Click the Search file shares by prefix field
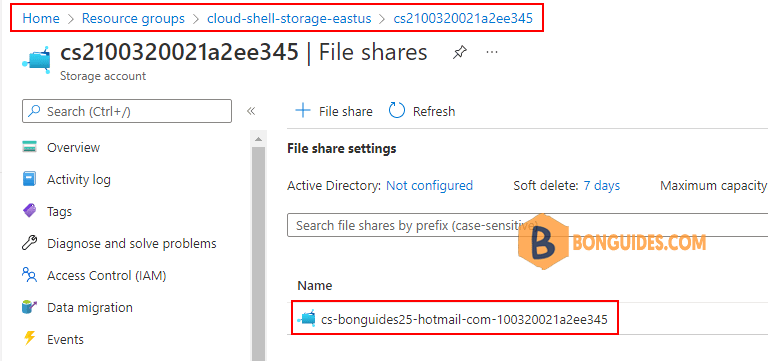768x361 pixels. tap(527, 225)
